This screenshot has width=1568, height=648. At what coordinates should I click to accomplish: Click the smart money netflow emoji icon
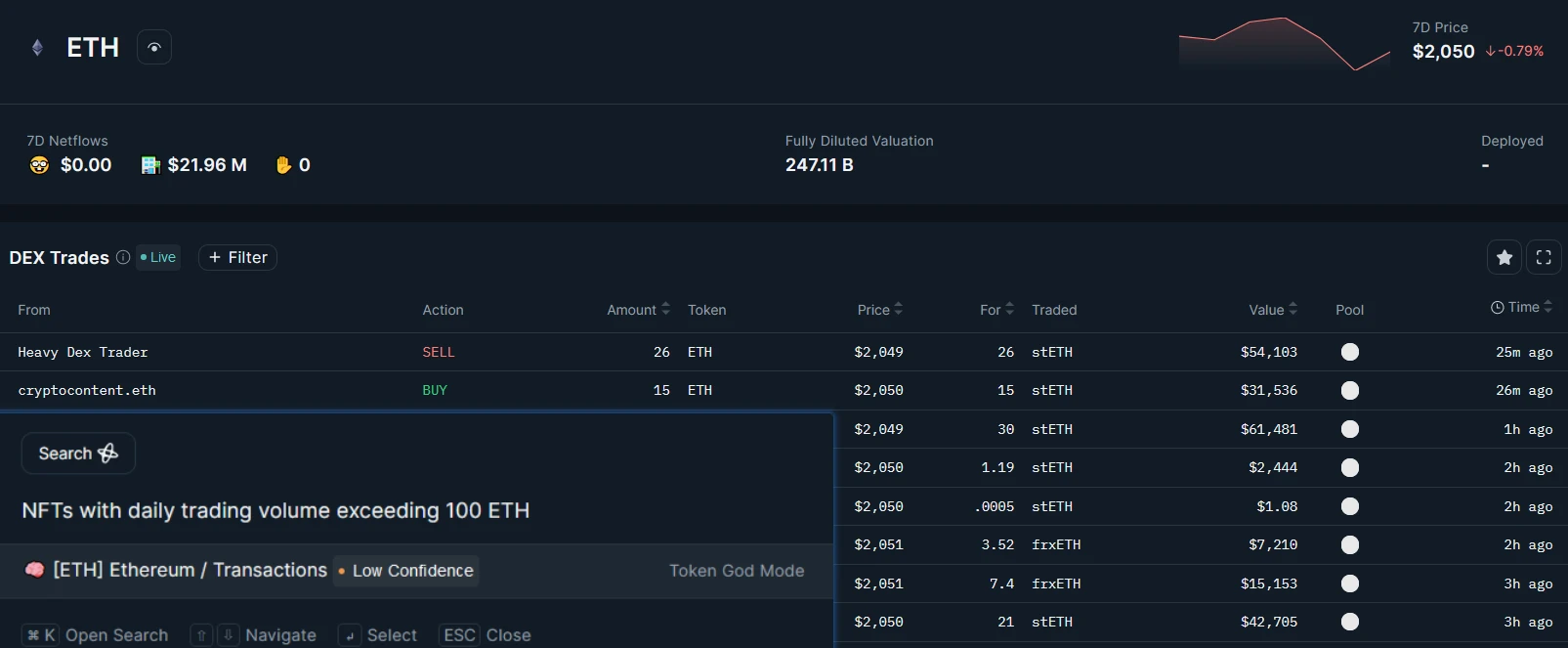click(39, 165)
